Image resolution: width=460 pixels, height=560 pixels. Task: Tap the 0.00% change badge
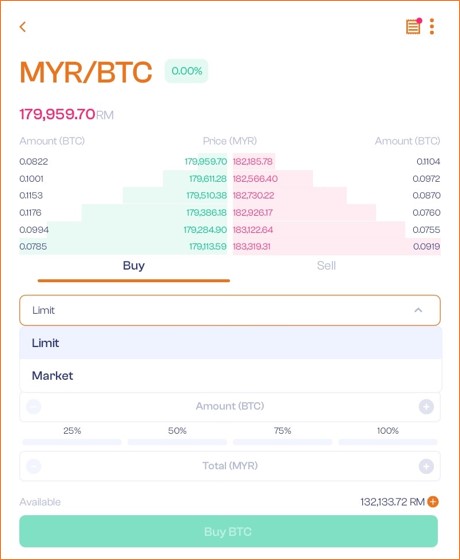coord(186,71)
